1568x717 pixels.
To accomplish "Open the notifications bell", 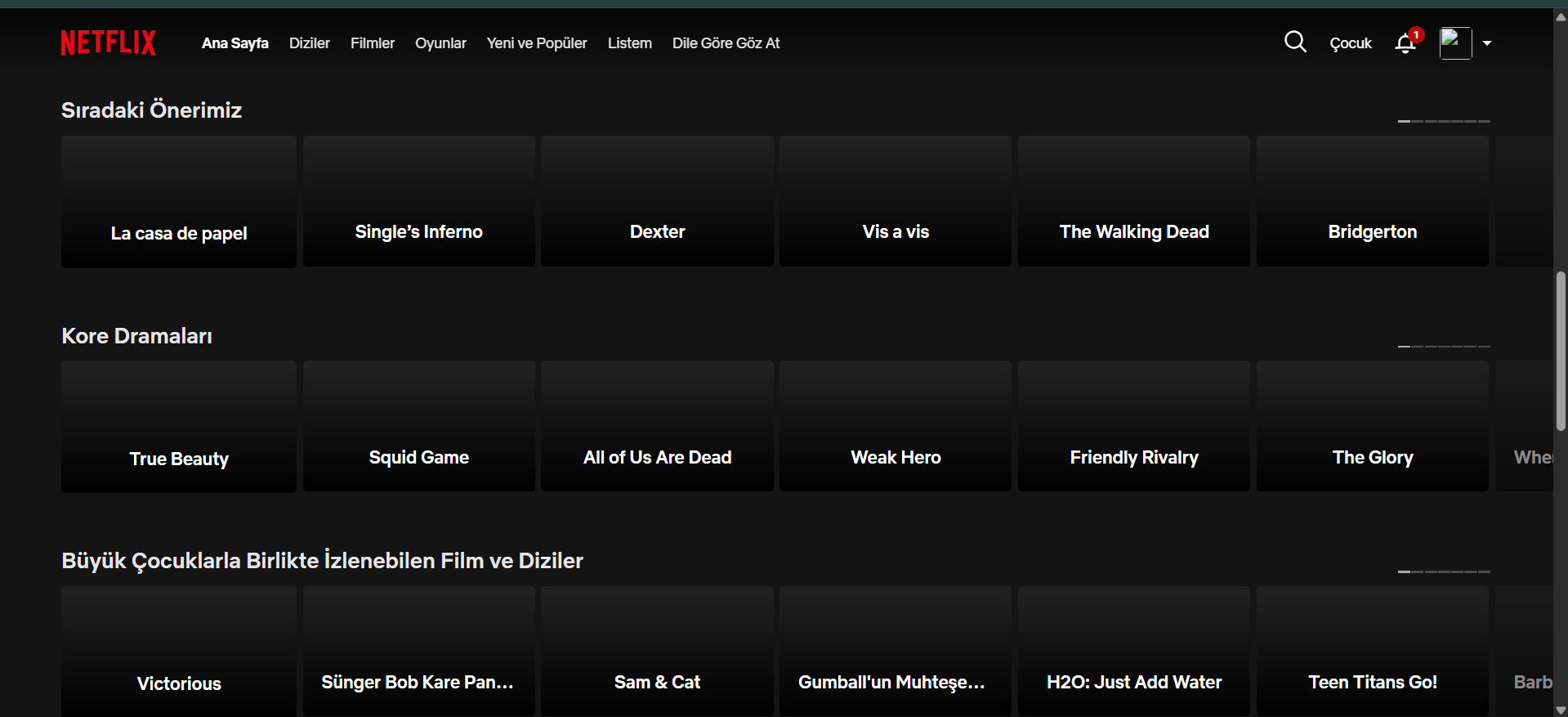I will (x=1405, y=43).
